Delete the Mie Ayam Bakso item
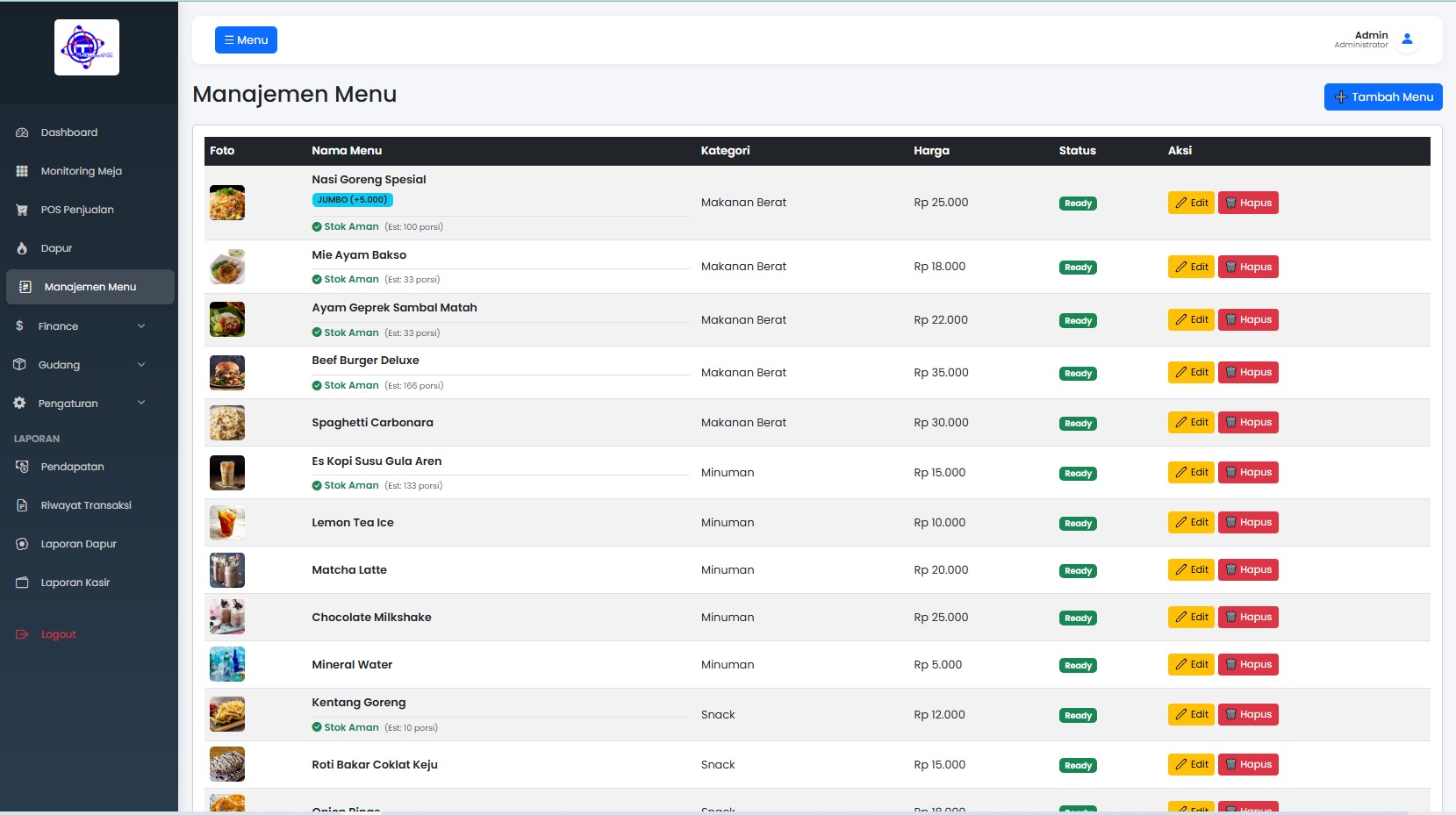The height and width of the screenshot is (815, 1456). pyautogui.click(x=1248, y=267)
